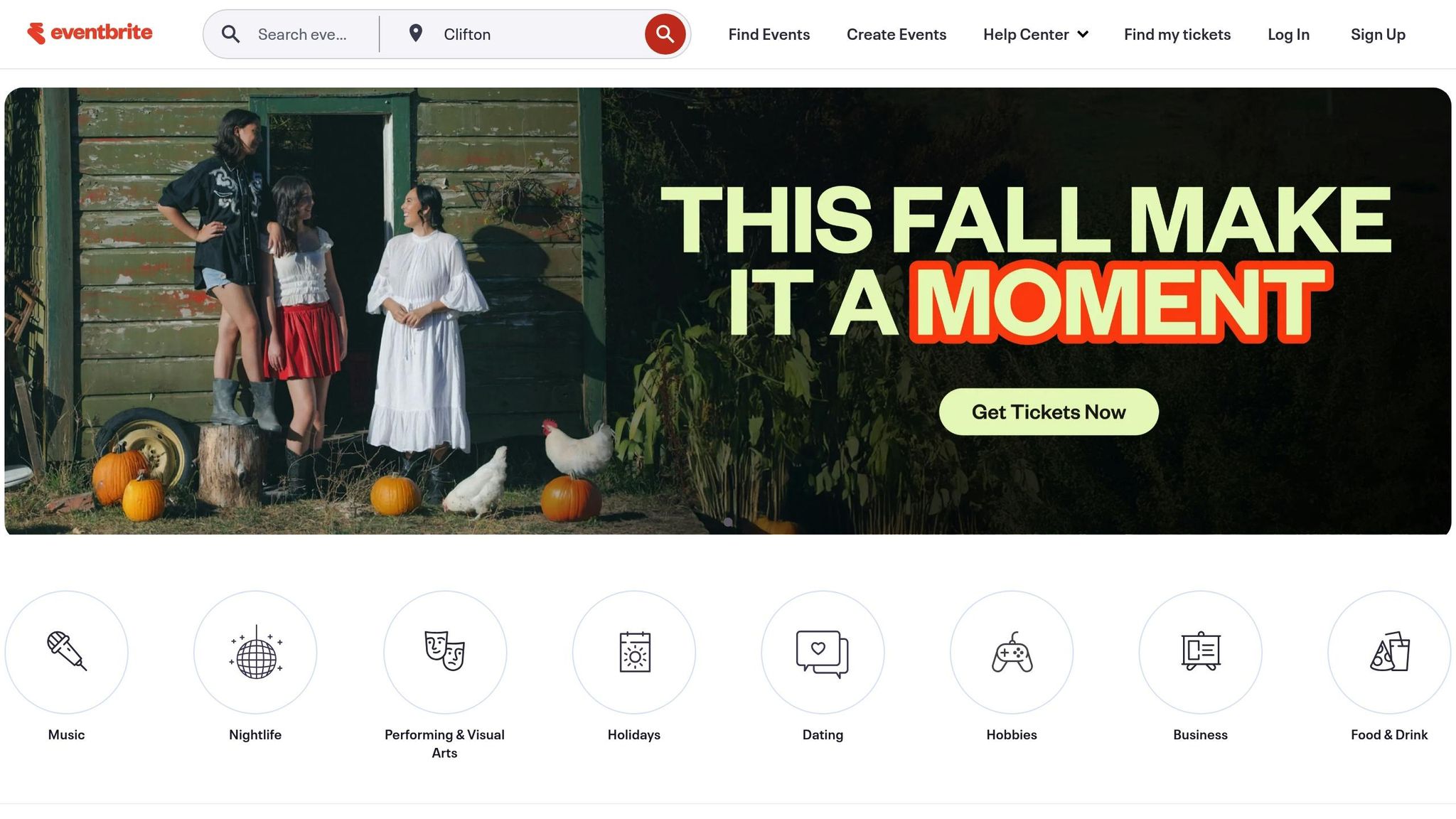
Task: Choose the Holidays calendar icon
Action: (634, 652)
